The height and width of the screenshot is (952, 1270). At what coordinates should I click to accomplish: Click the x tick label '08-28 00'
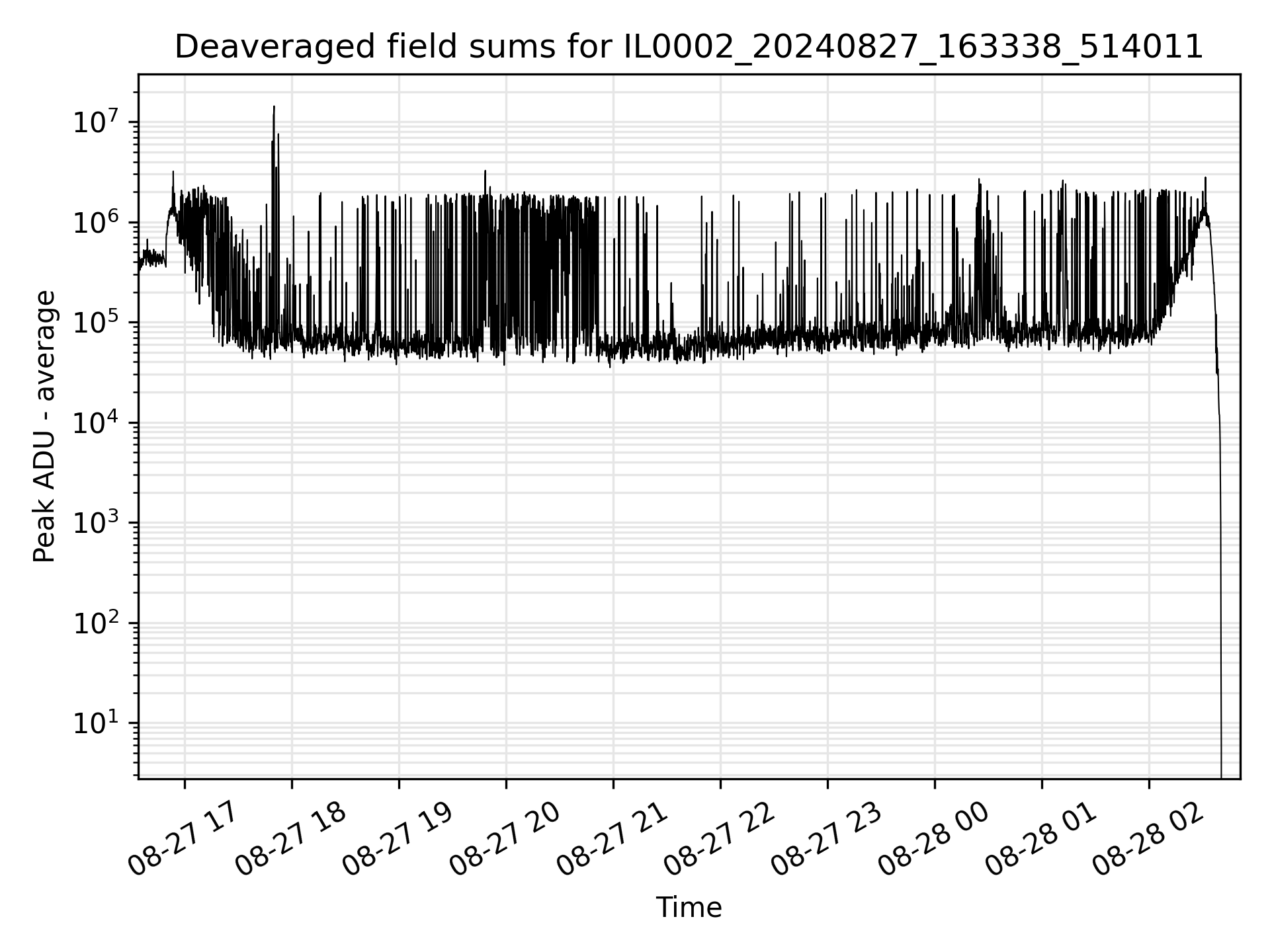933,840
